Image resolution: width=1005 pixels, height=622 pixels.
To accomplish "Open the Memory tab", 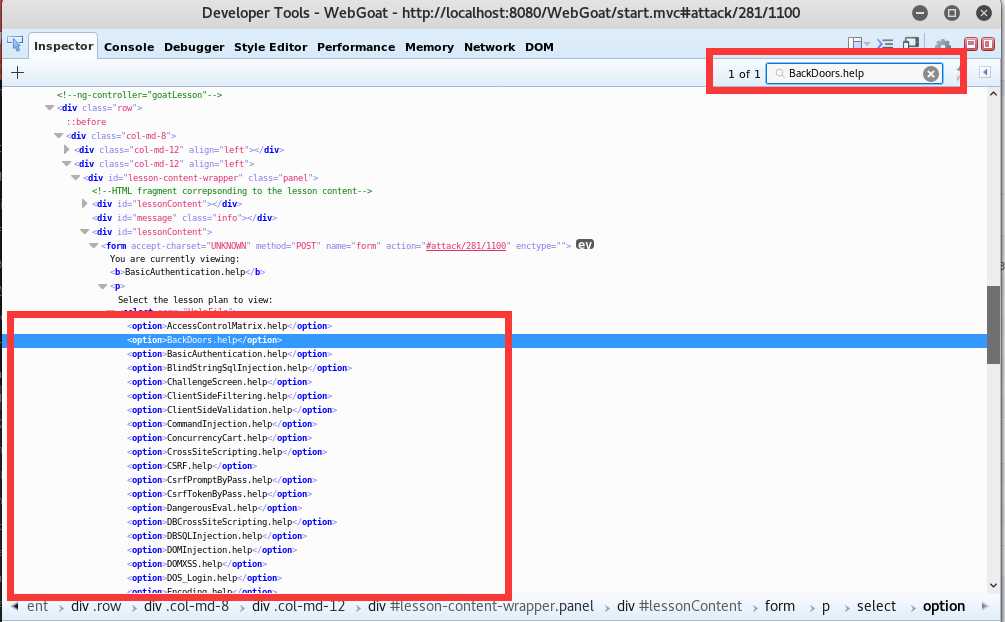I will coord(429,47).
